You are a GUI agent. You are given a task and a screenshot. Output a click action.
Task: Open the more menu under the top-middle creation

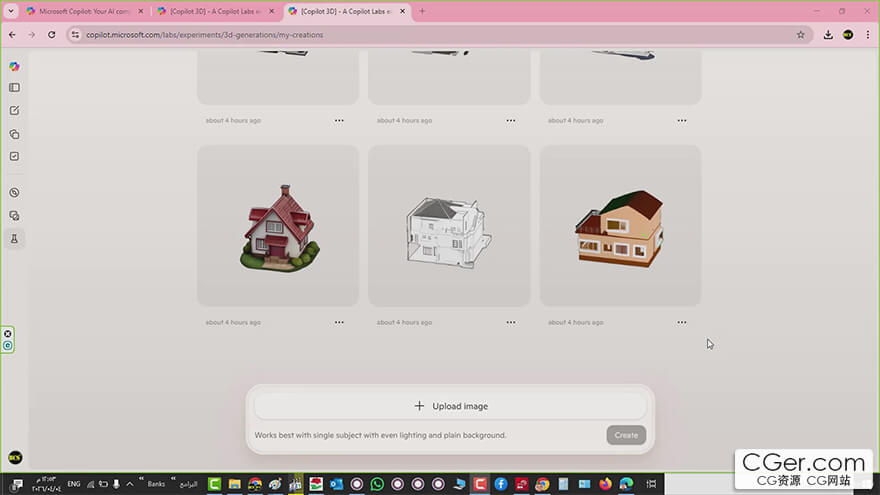[x=511, y=121]
